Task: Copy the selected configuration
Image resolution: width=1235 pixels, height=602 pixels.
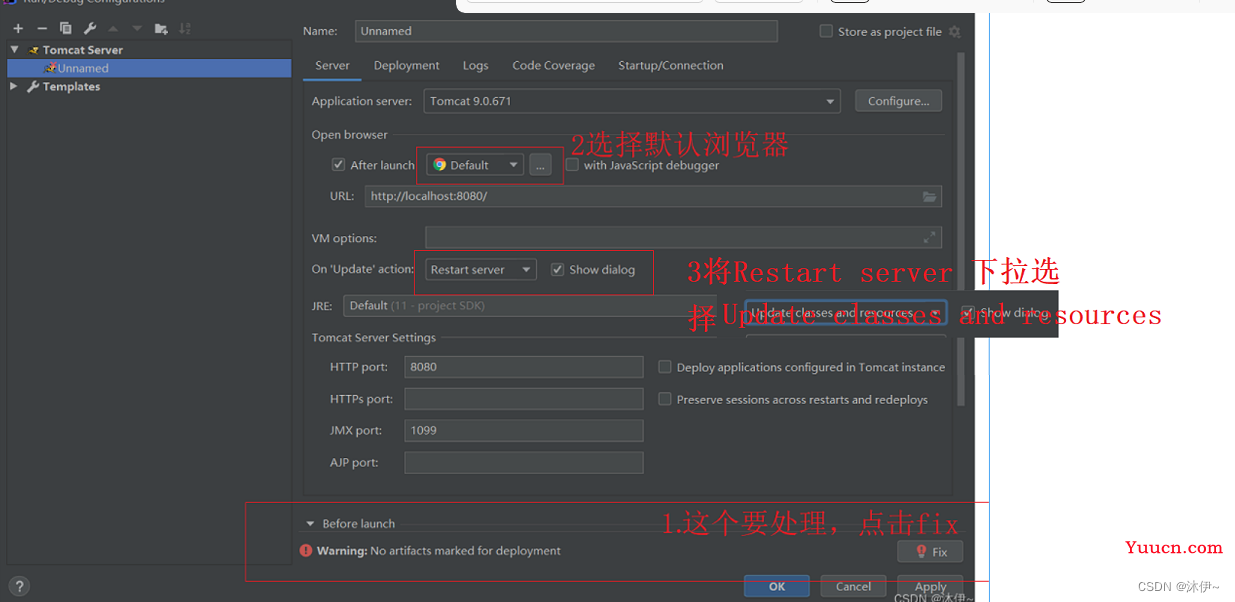Action: coord(66,28)
